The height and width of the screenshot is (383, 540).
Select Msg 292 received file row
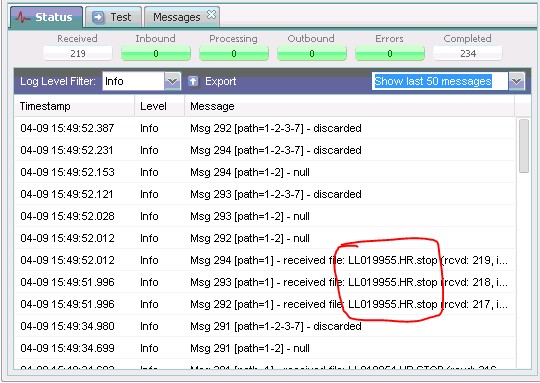click(x=264, y=304)
